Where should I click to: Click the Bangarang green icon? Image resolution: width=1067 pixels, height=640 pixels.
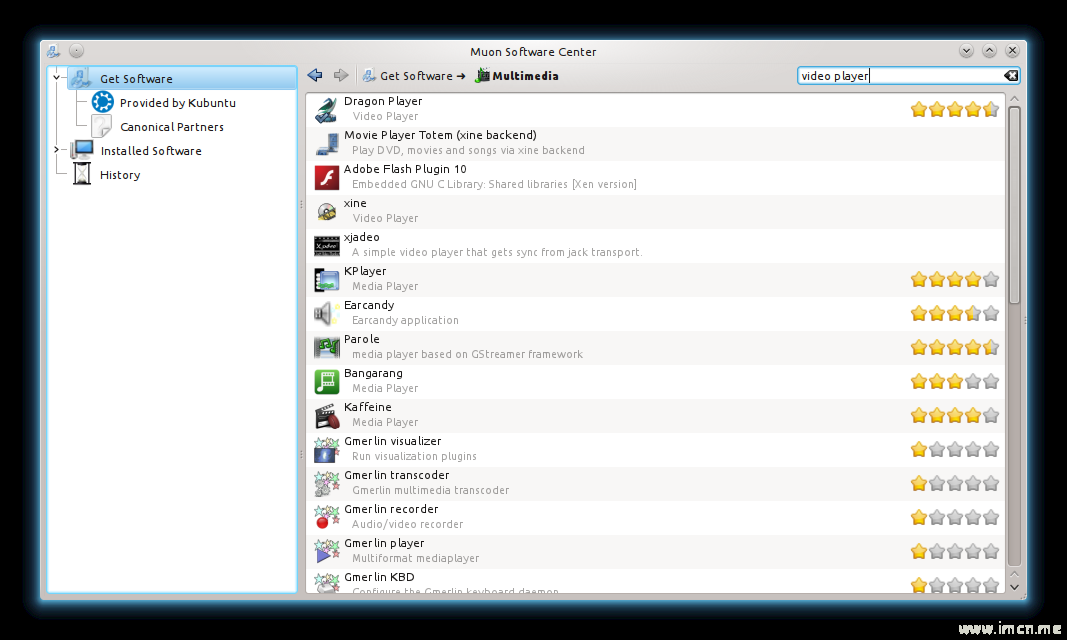pos(327,382)
